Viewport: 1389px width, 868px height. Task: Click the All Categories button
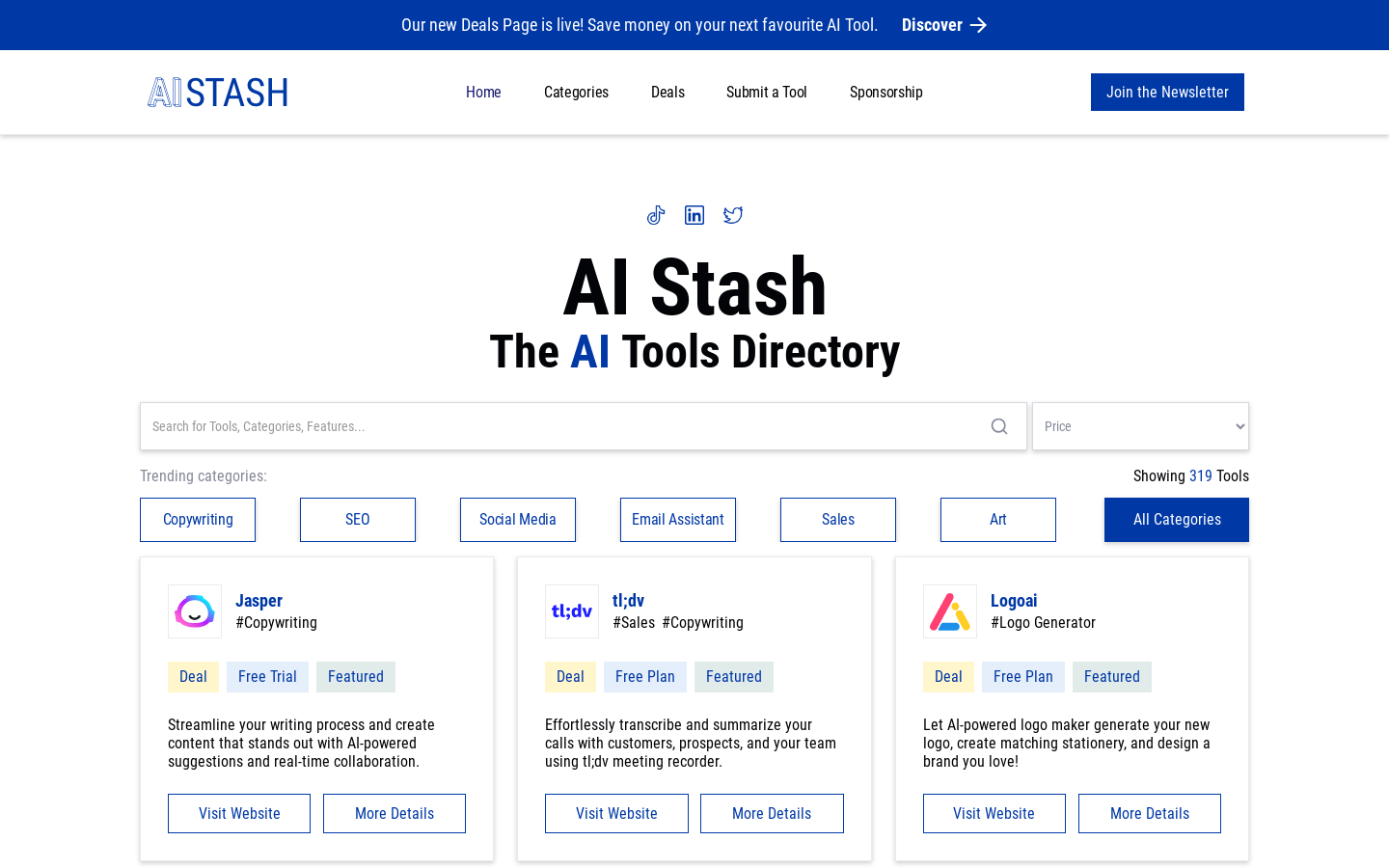coord(1177,520)
